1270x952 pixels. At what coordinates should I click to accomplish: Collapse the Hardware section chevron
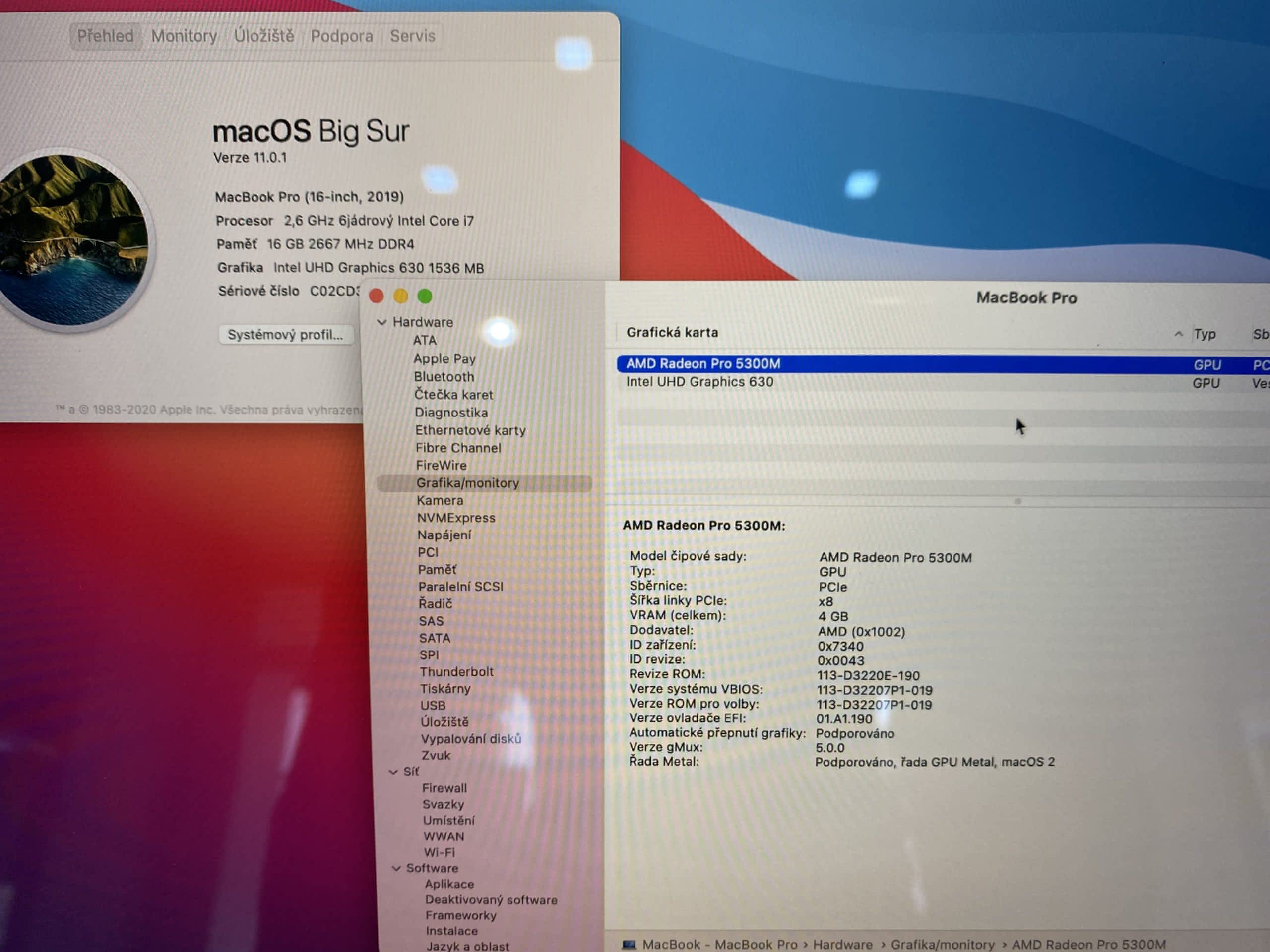tap(382, 322)
